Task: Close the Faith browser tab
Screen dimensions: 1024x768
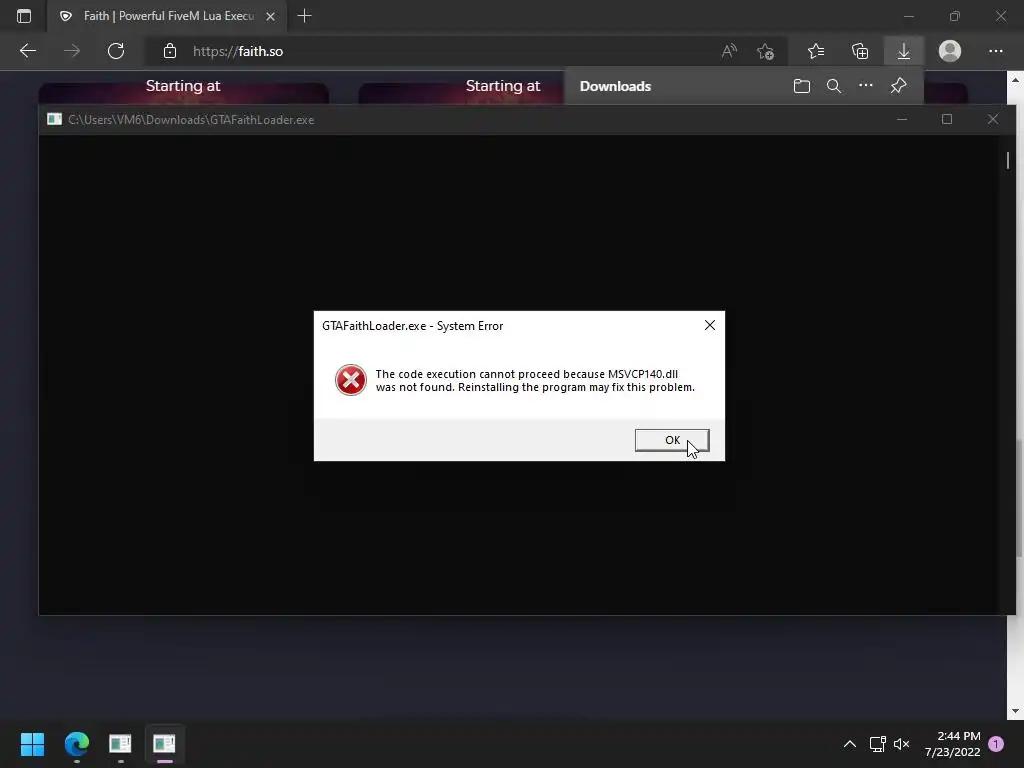Action: (270, 16)
